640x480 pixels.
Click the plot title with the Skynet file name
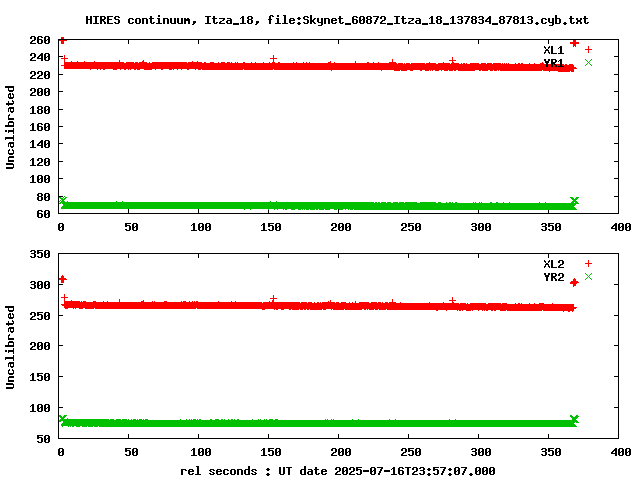pos(337,20)
